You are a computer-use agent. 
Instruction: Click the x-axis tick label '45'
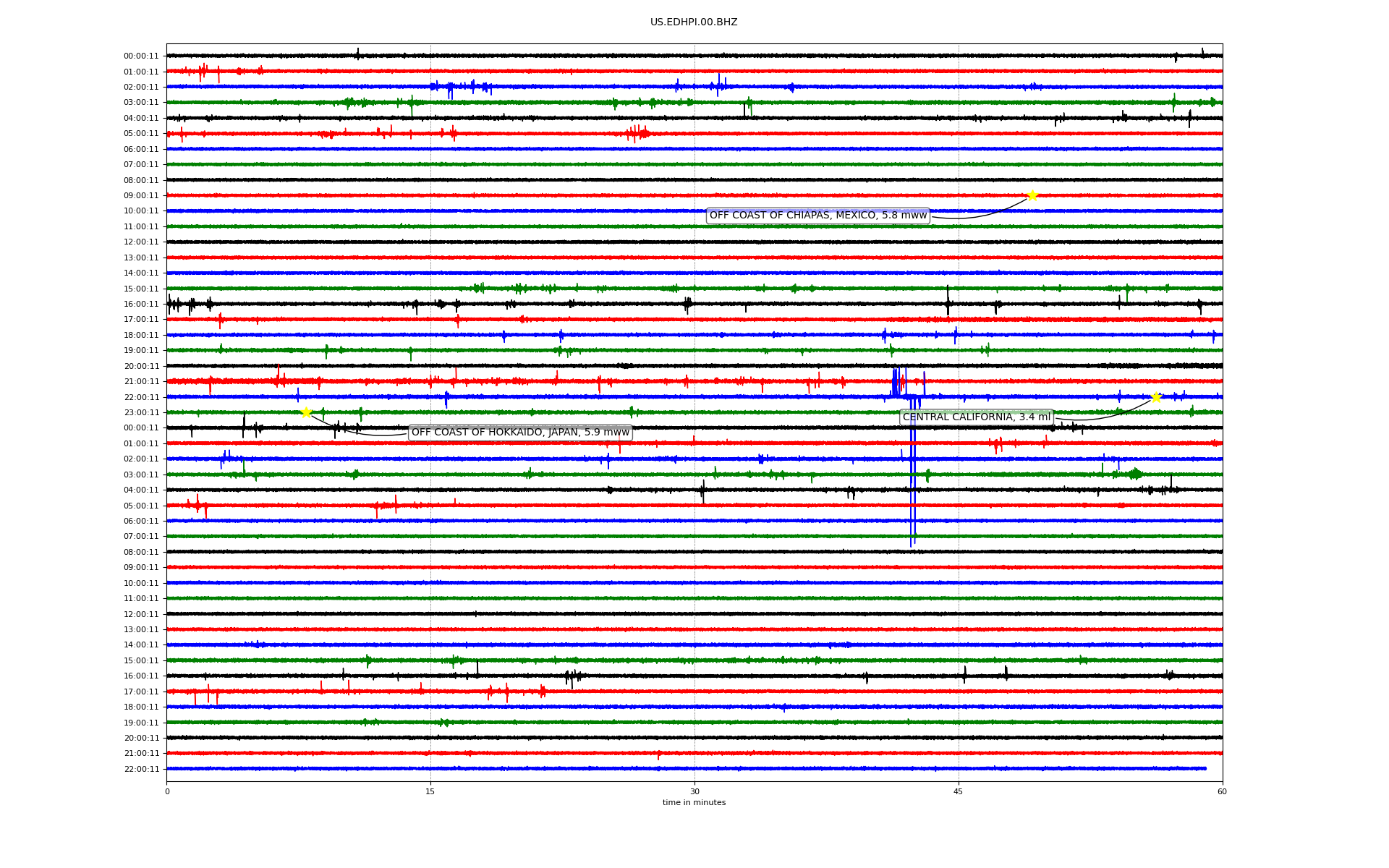pos(959,791)
